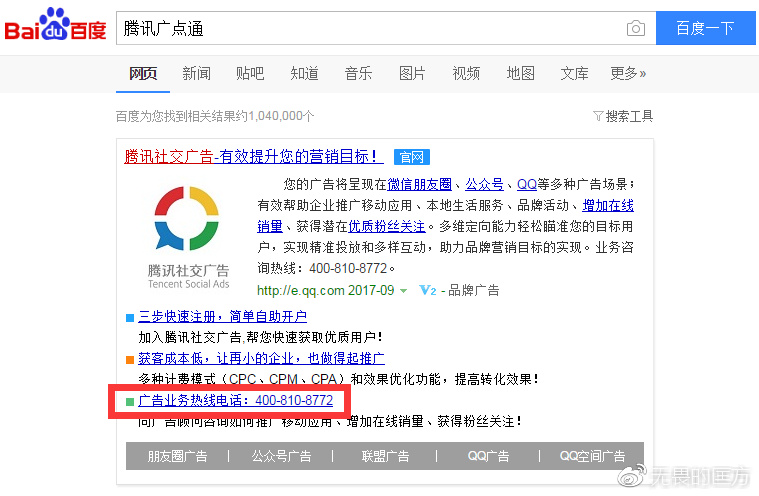Open the 增加在线销量 link
Viewport: 759px width, 496px height.
(x=608, y=205)
